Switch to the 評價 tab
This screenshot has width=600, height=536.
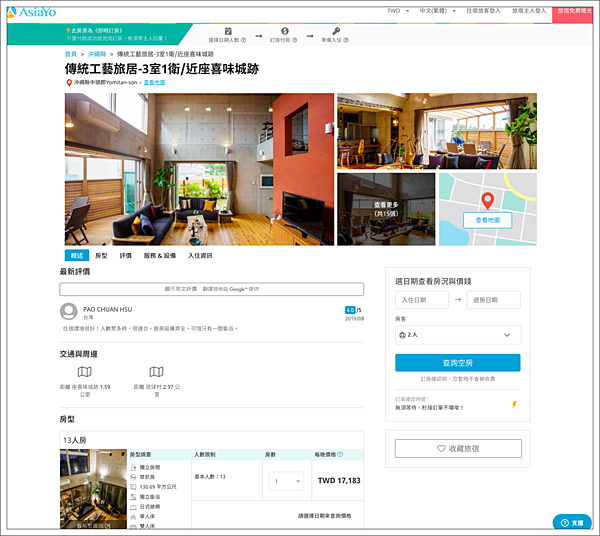pyautogui.click(x=126, y=256)
